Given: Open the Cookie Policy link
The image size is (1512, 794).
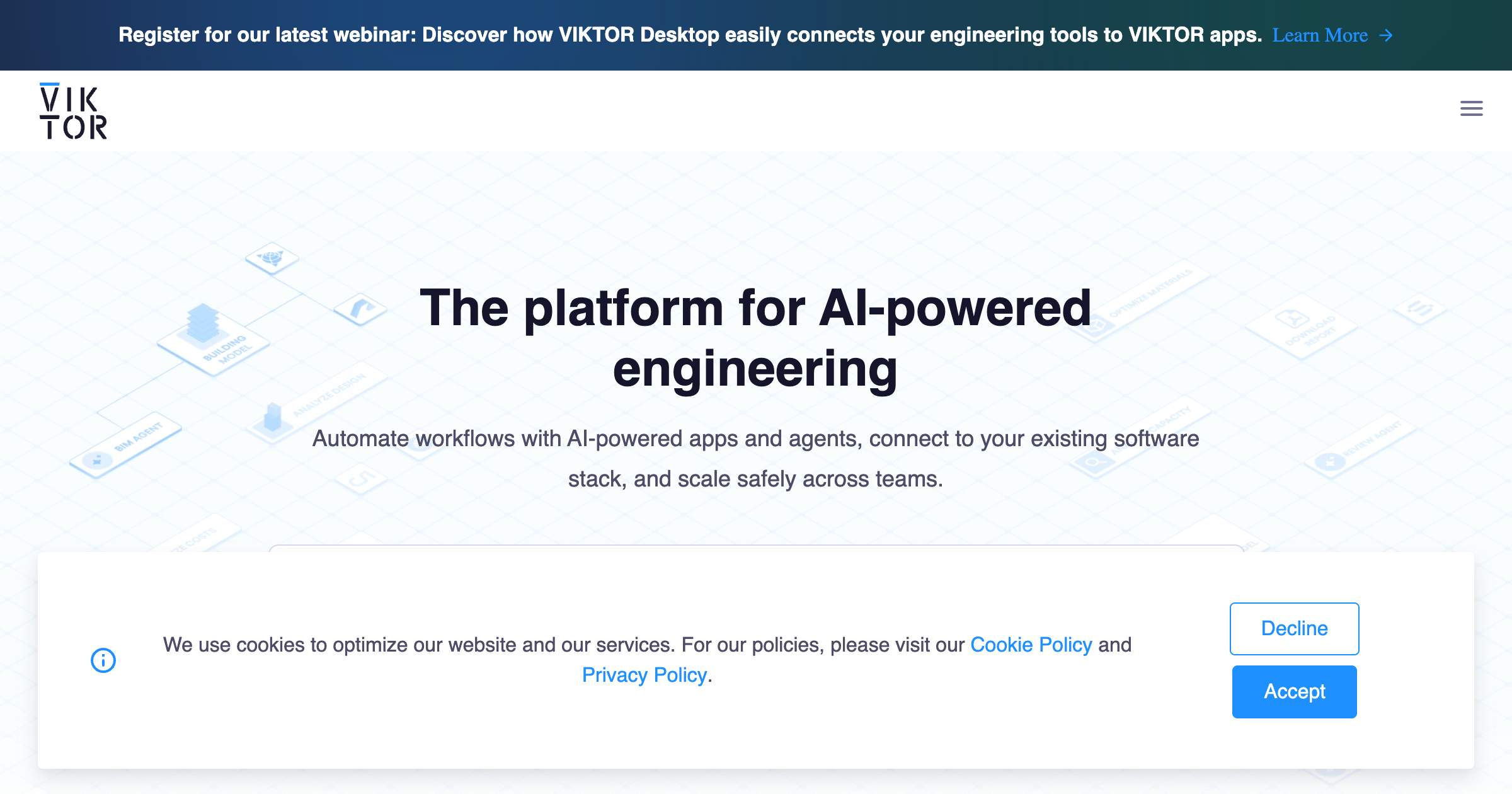Looking at the screenshot, I should point(1031,645).
